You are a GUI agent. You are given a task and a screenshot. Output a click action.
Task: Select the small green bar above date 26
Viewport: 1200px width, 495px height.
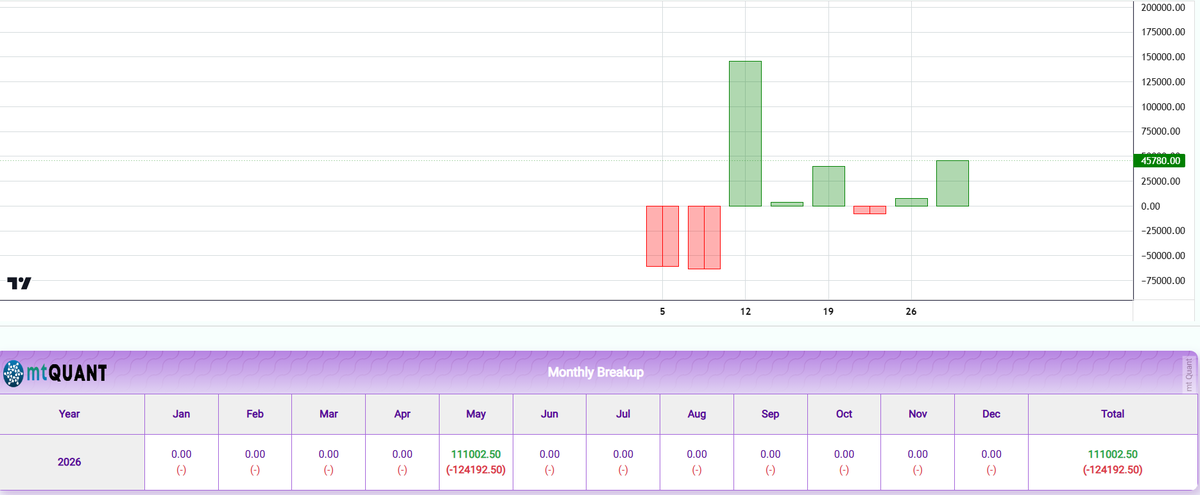pyautogui.click(x=911, y=202)
